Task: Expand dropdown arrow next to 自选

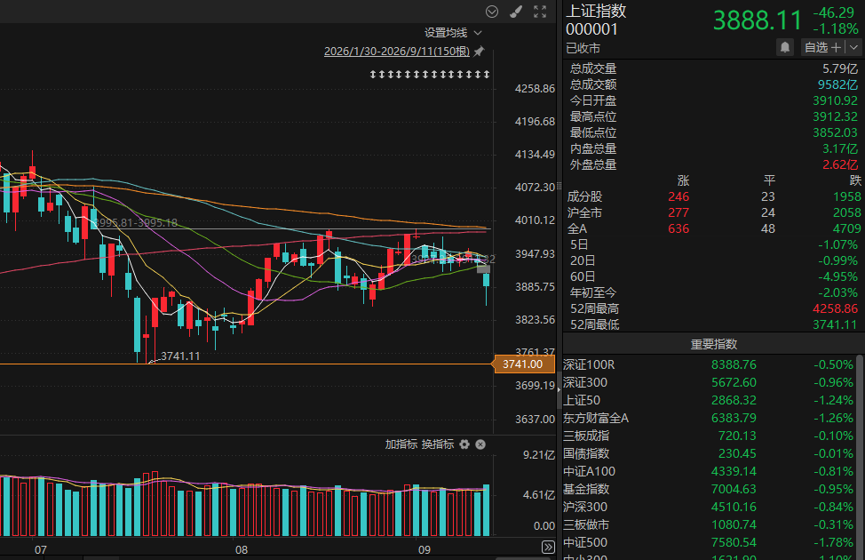Action: click(x=854, y=47)
